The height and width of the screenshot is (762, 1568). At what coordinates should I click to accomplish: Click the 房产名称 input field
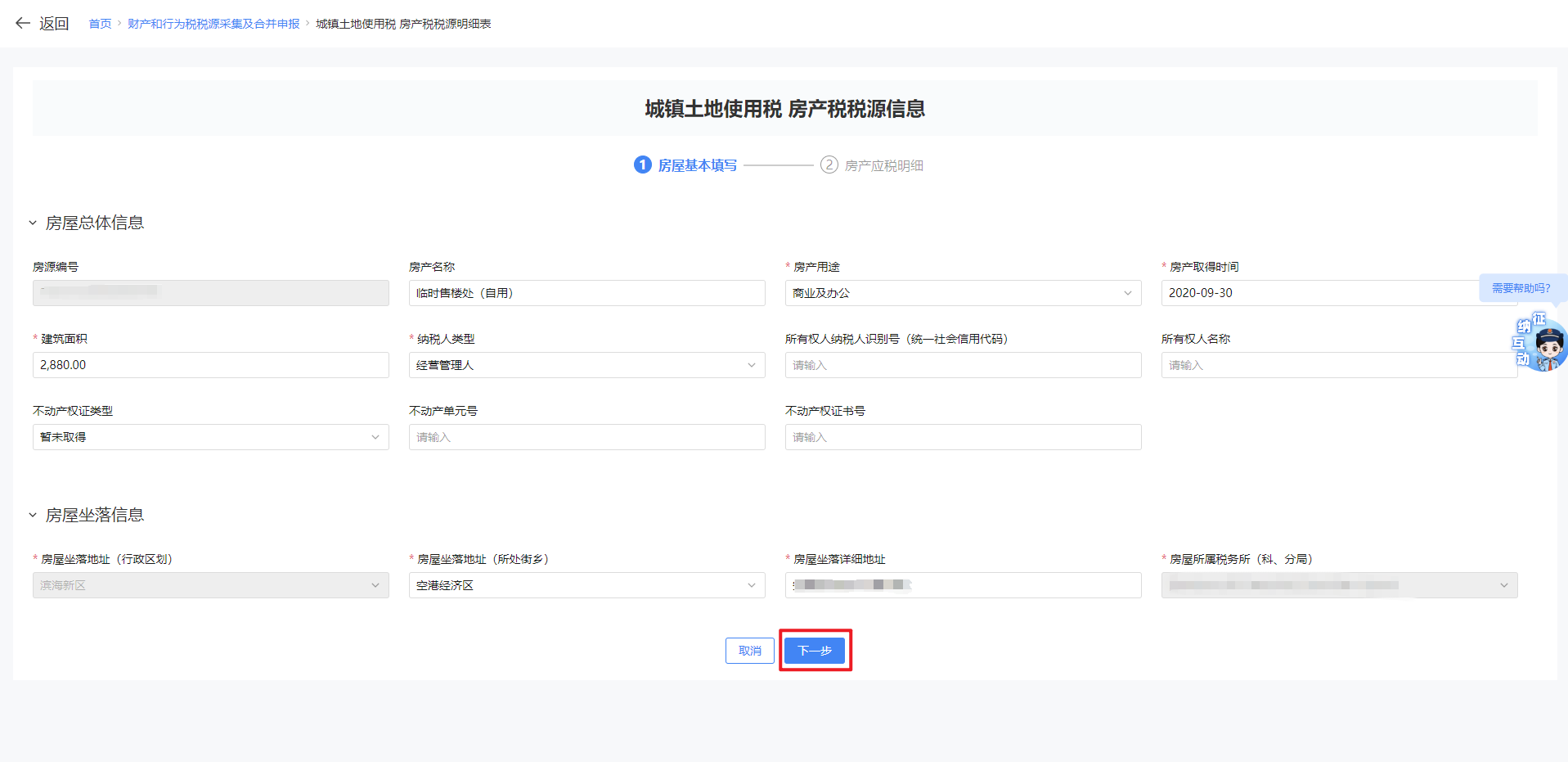tap(586, 293)
